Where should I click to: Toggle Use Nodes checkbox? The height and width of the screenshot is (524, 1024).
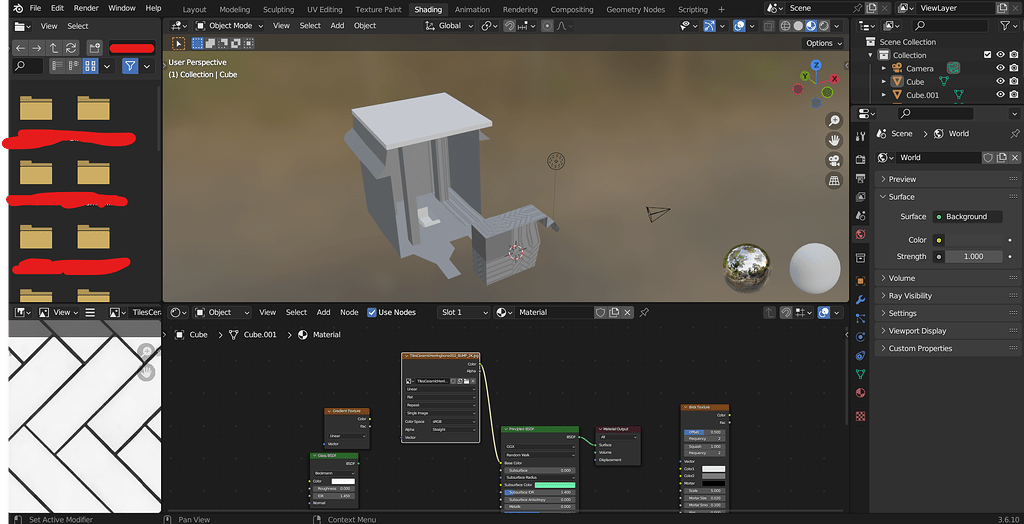click(372, 312)
